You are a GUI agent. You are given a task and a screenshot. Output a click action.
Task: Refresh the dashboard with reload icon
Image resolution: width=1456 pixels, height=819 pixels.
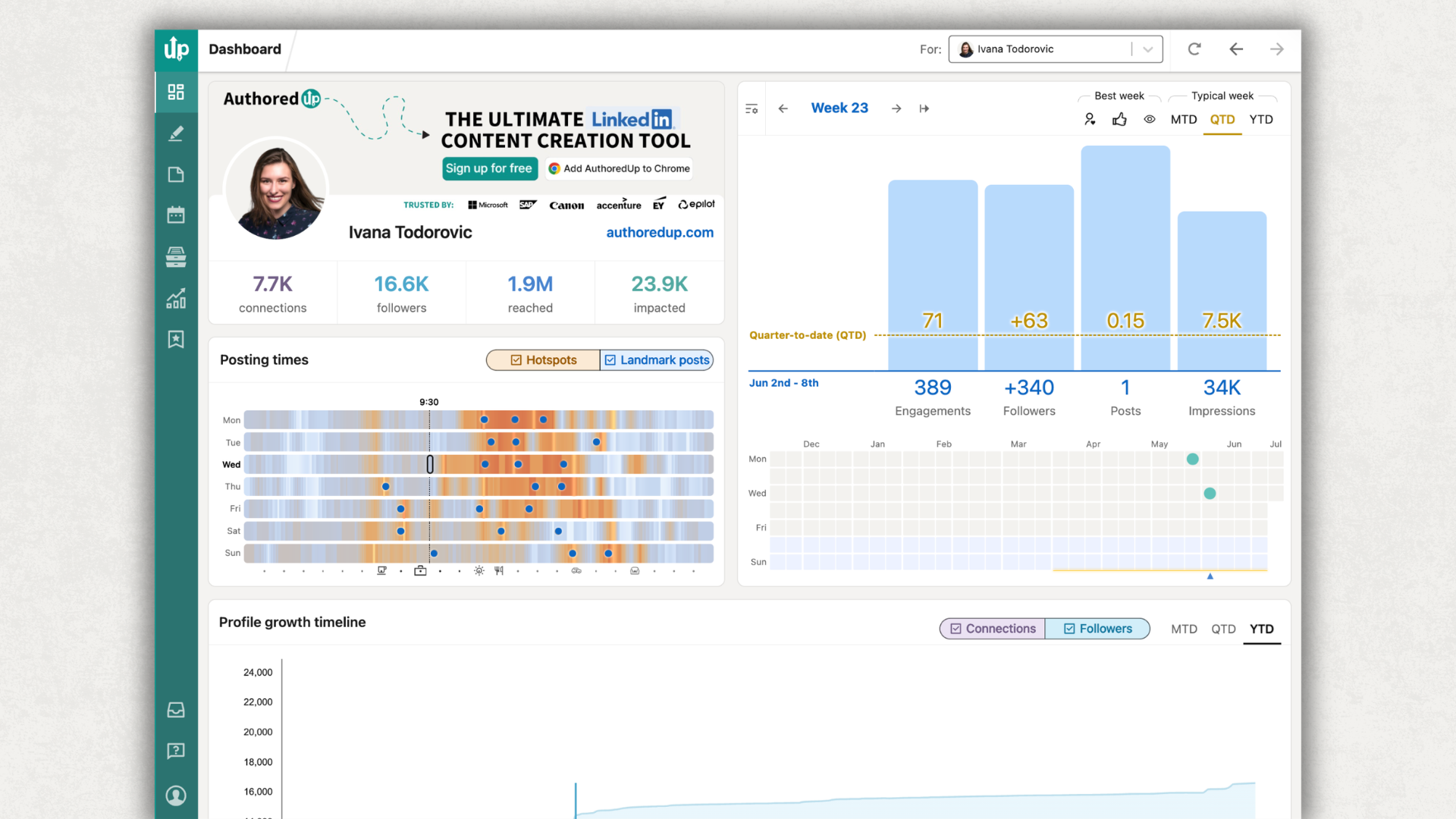point(1194,49)
